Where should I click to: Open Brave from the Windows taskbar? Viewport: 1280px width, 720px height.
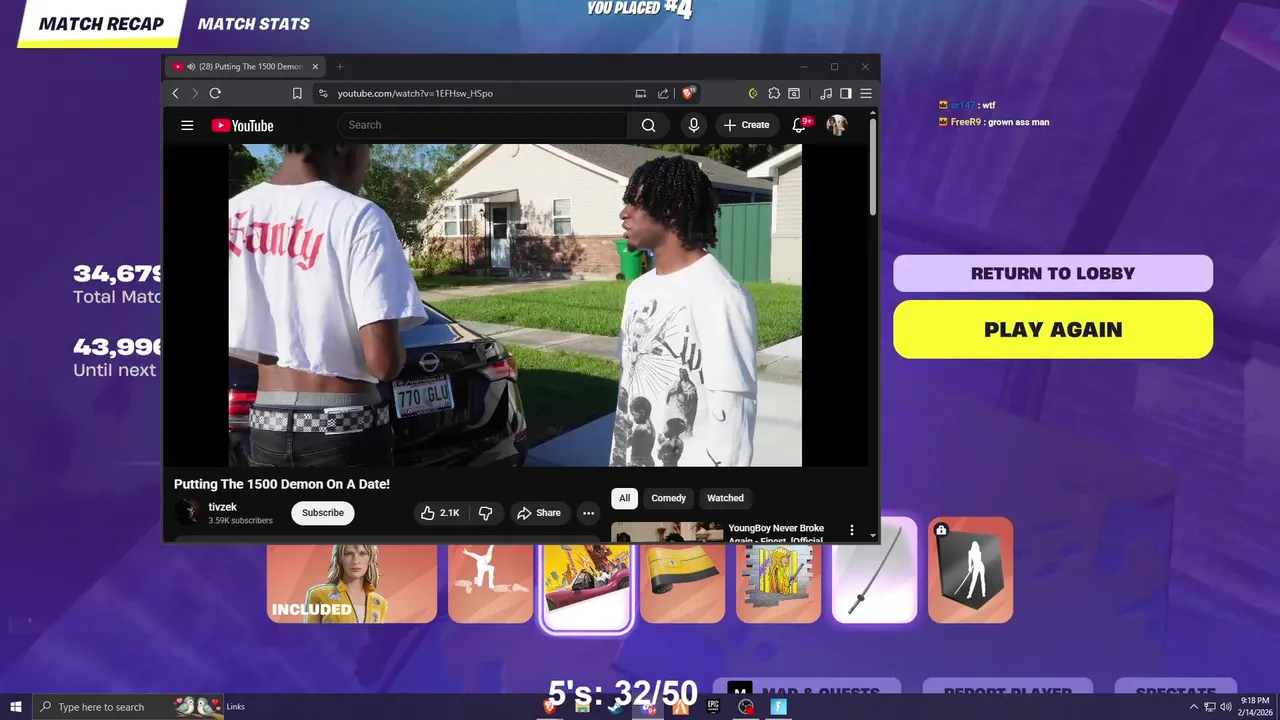tap(549, 707)
